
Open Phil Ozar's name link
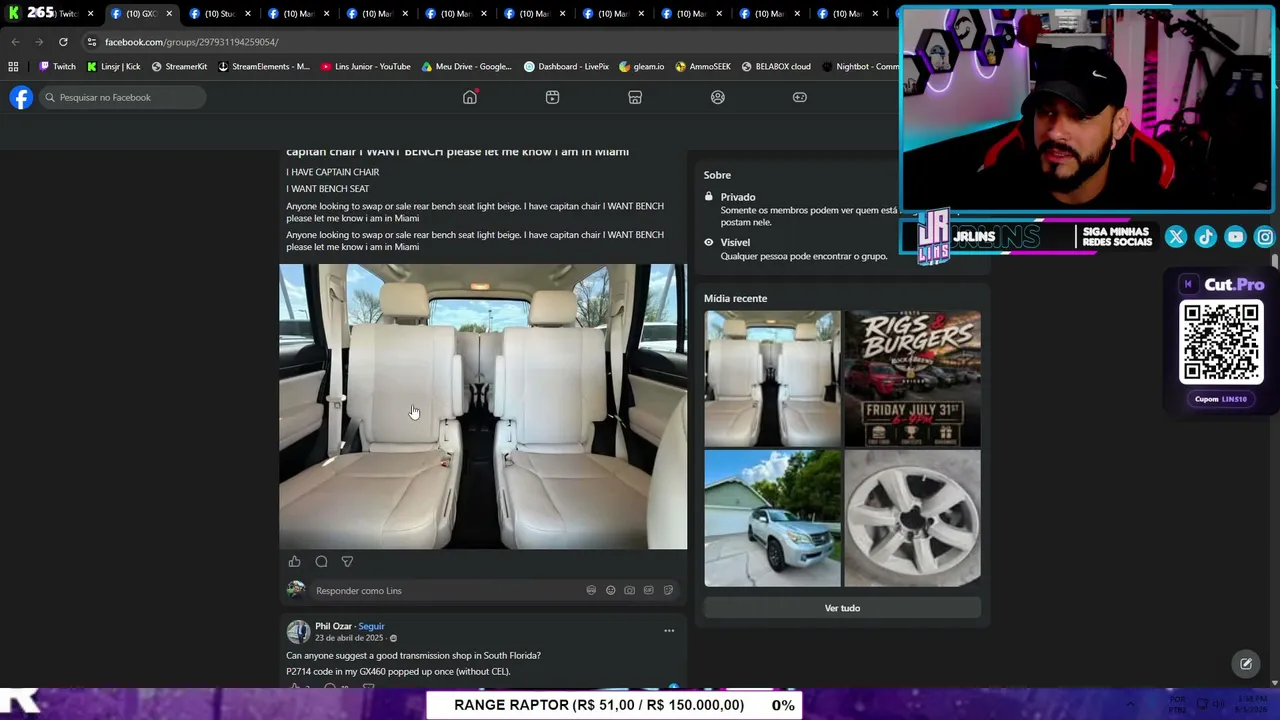(333, 626)
